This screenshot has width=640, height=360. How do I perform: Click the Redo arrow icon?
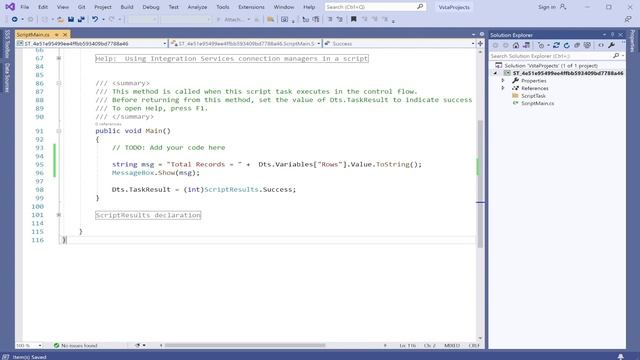tap(111, 19)
